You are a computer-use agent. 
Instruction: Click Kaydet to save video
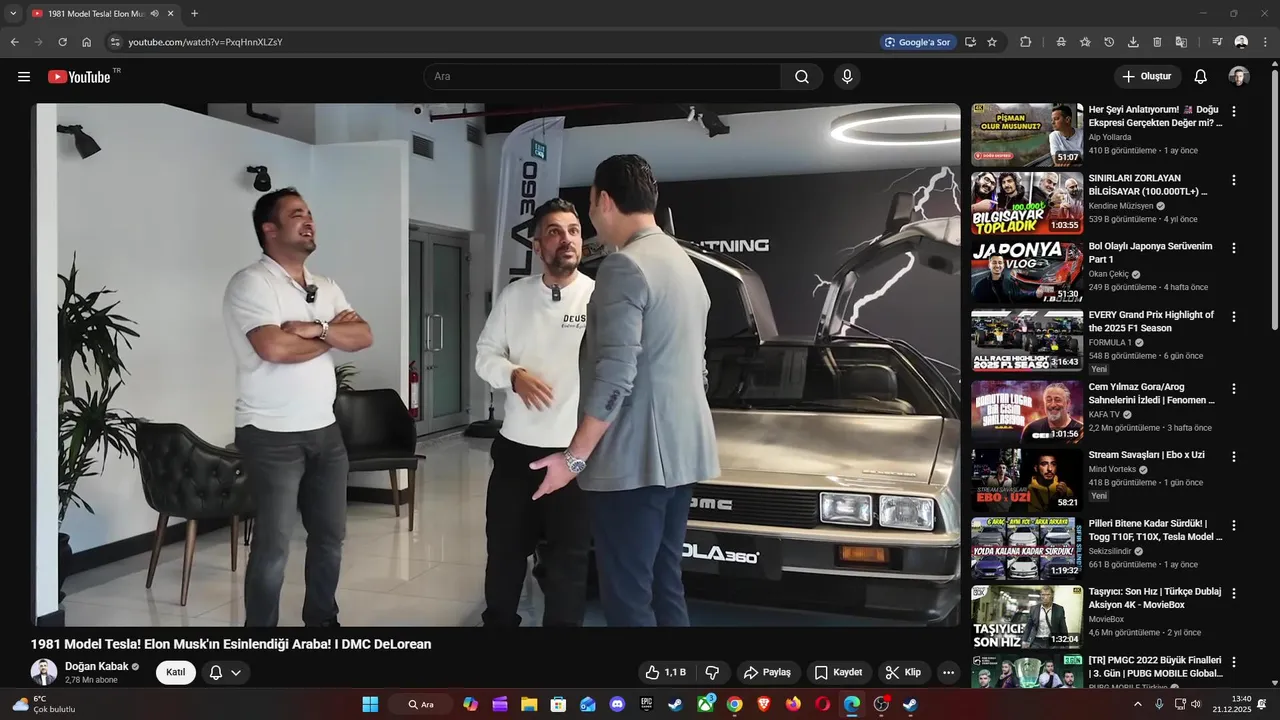[x=838, y=673]
